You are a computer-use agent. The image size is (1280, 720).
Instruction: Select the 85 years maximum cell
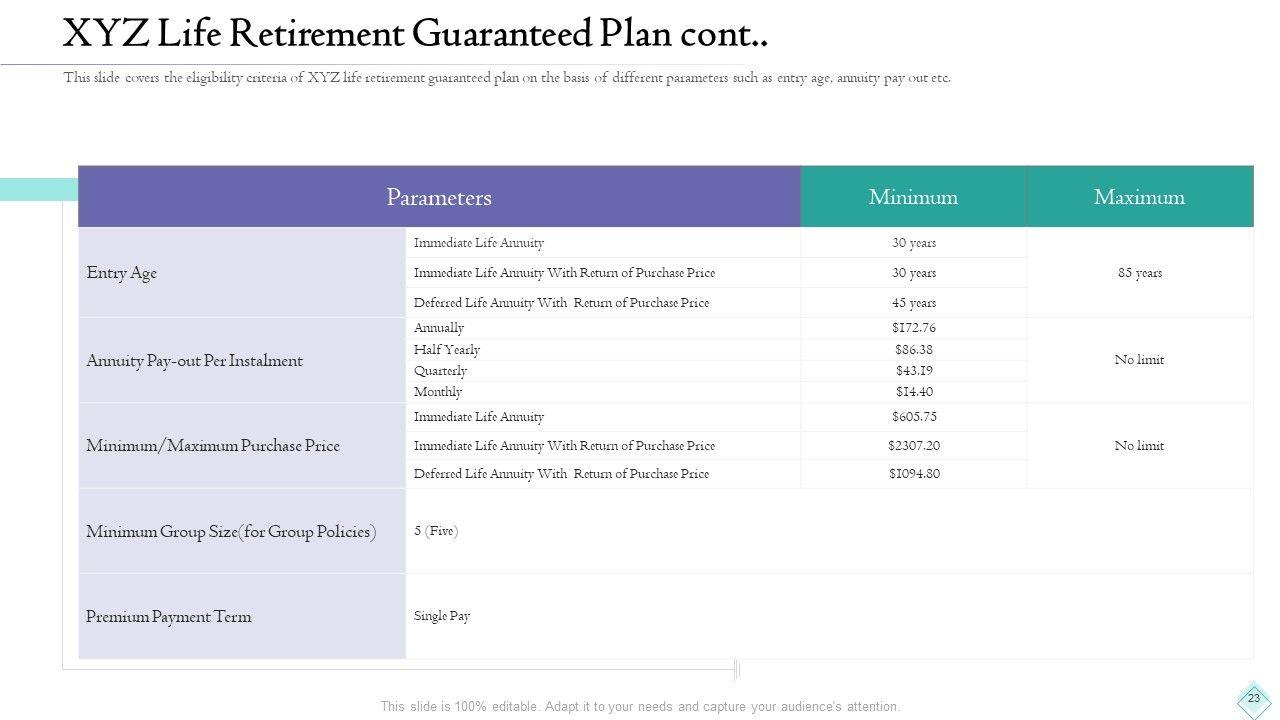pos(1139,273)
